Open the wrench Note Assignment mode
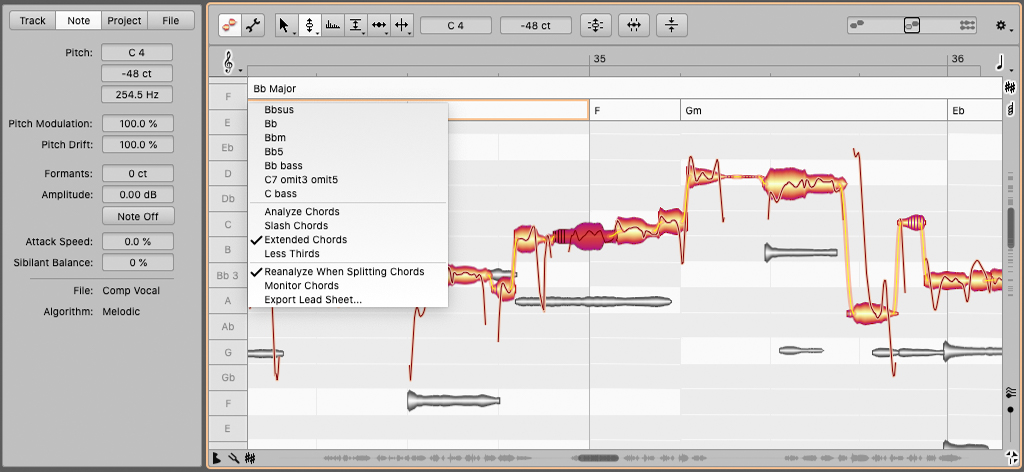 [254, 25]
